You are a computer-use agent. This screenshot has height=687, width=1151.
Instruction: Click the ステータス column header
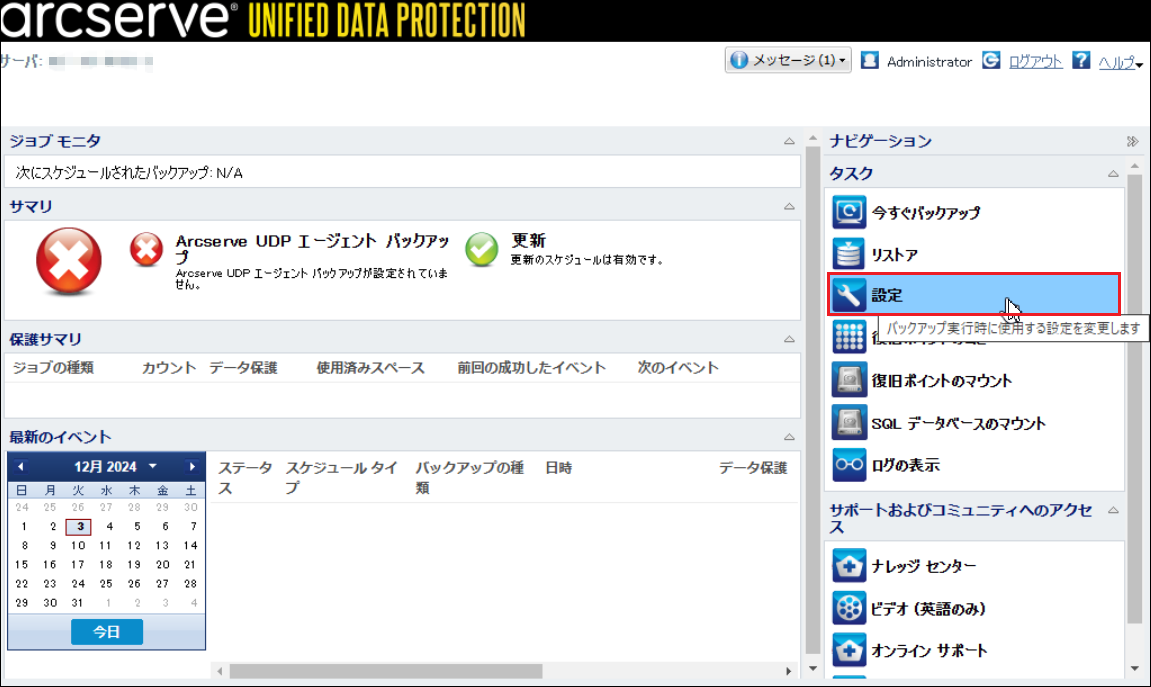tap(245, 477)
